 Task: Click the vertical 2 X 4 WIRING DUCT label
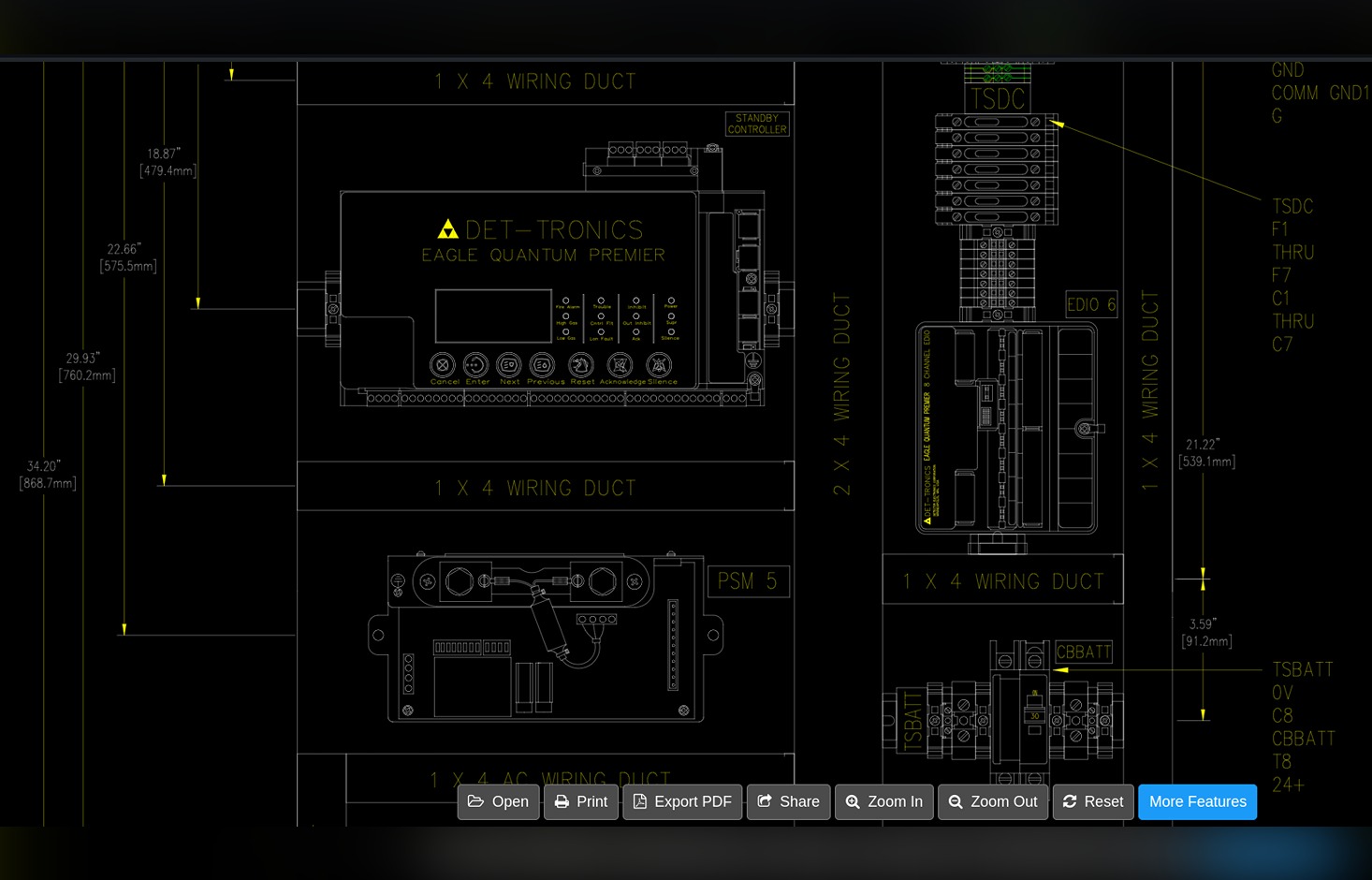pos(841,394)
